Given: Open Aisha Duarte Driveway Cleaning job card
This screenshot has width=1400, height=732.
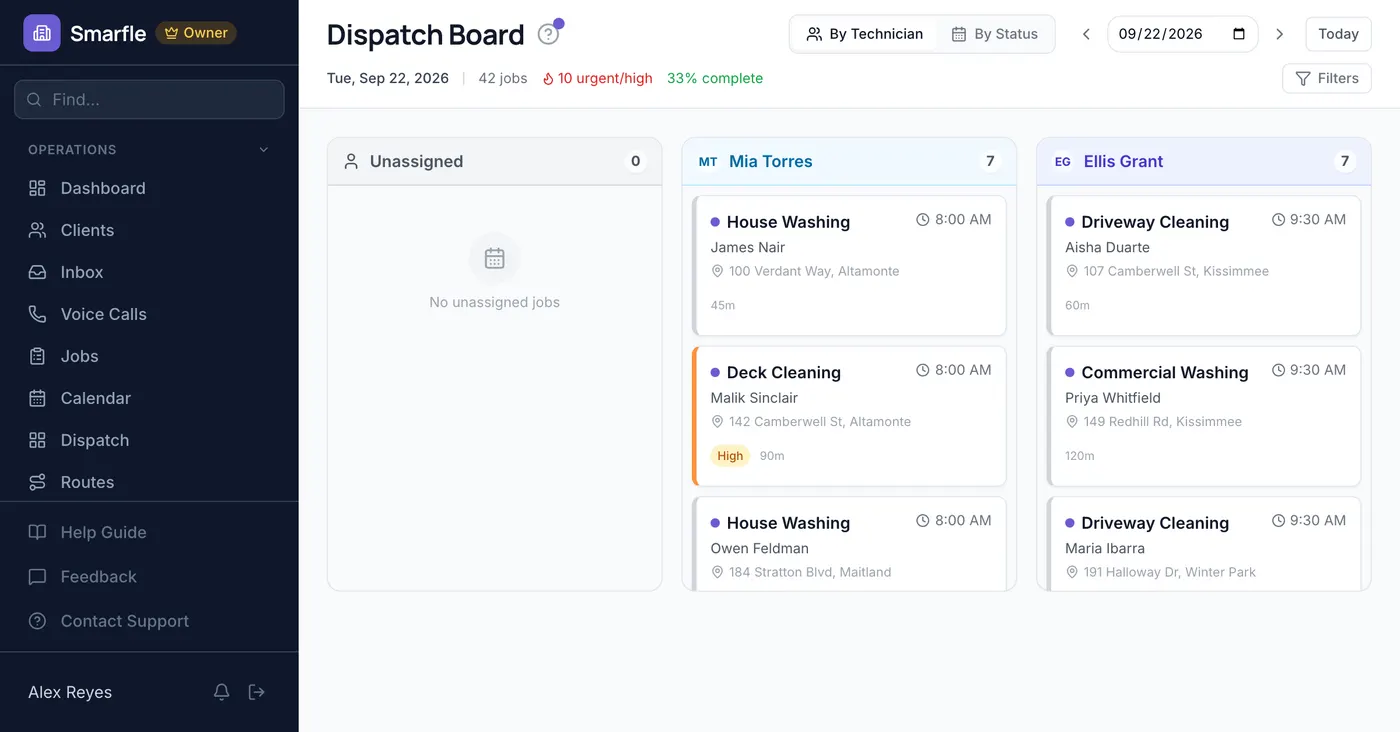Looking at the screenshot, I should pos(1204,265).
